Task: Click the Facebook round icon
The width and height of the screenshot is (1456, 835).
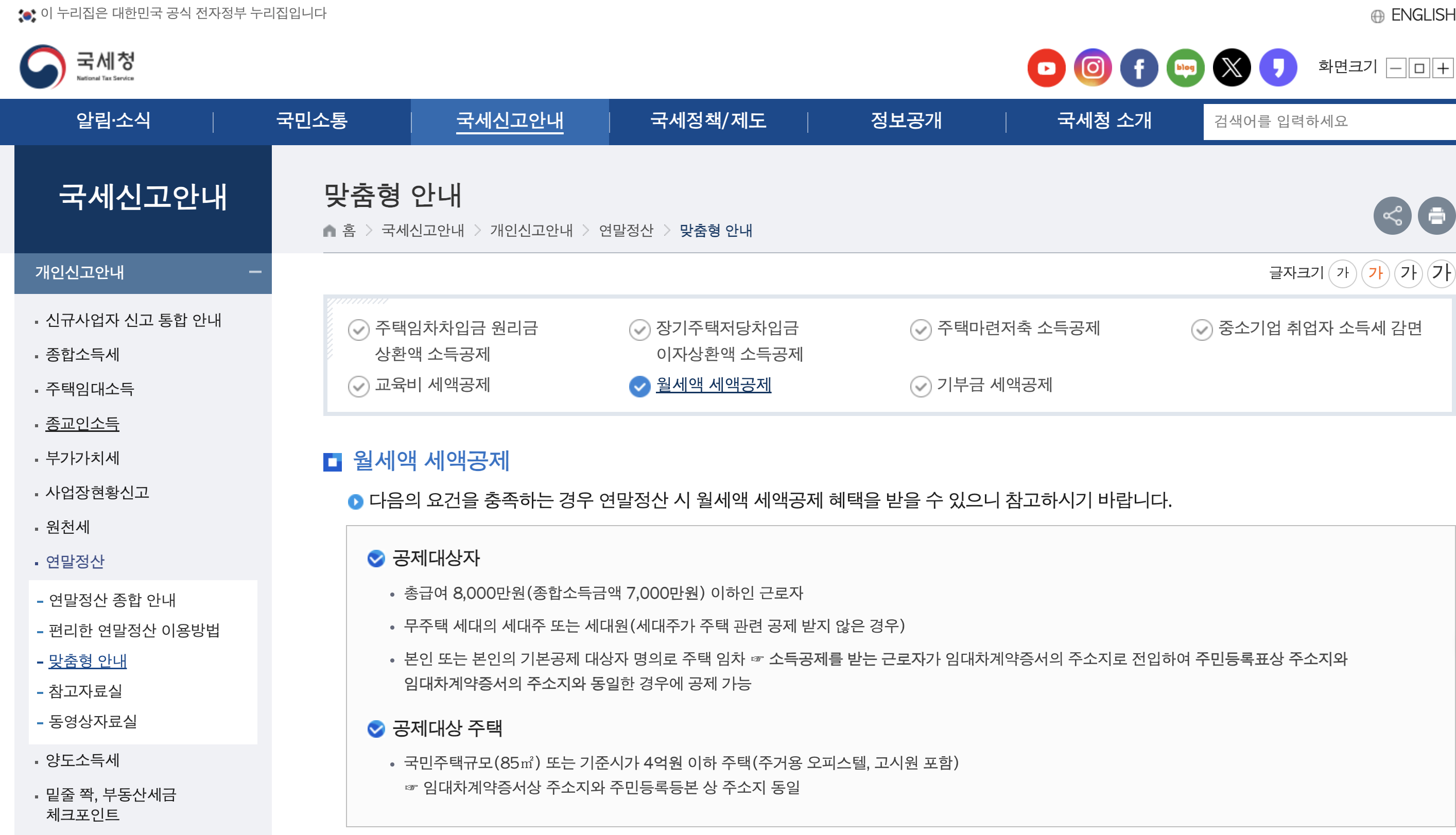Action: coord(1139,67)
